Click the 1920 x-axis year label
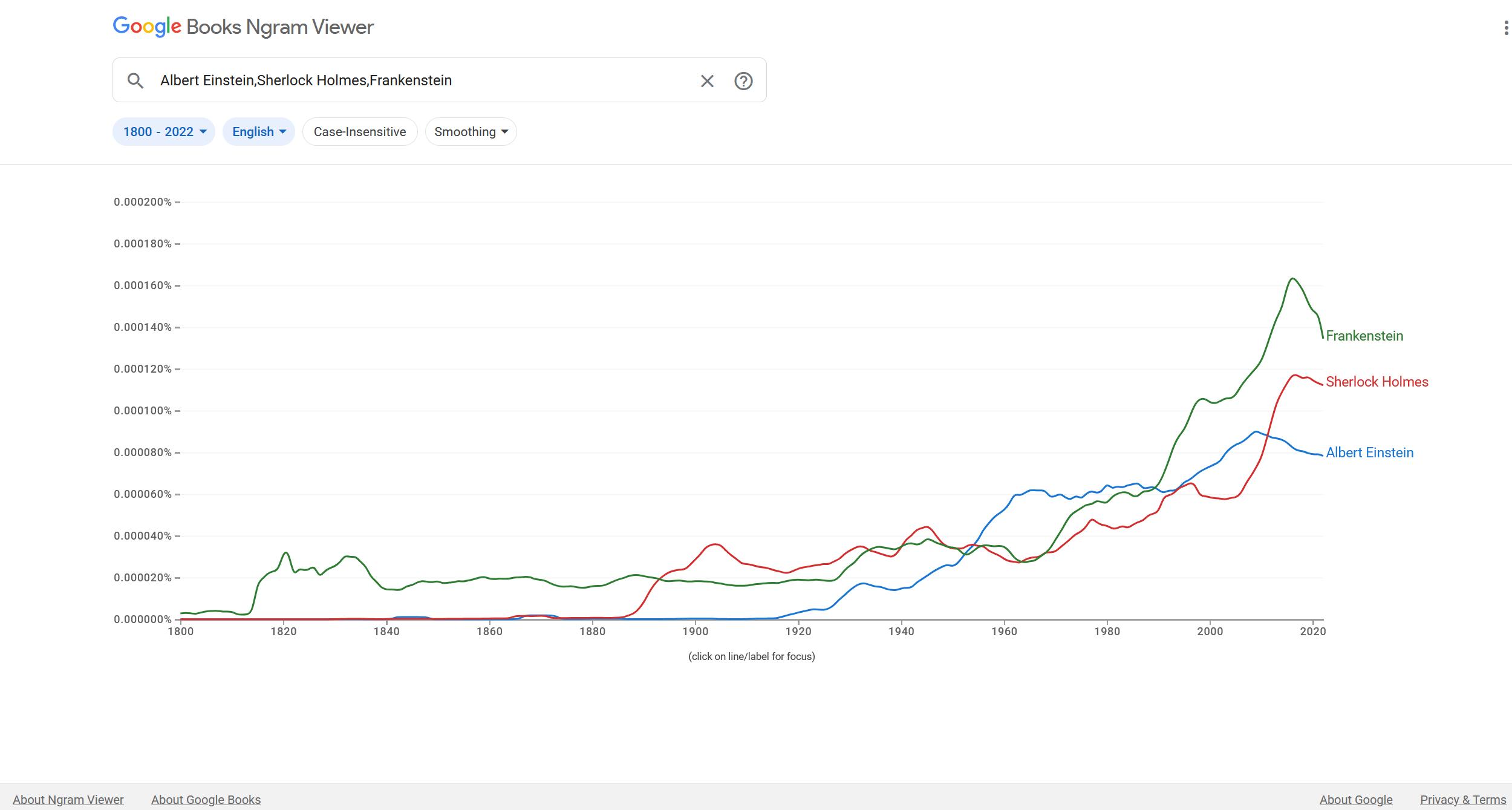The image size is (1512, 810). (x=798, y=632)
